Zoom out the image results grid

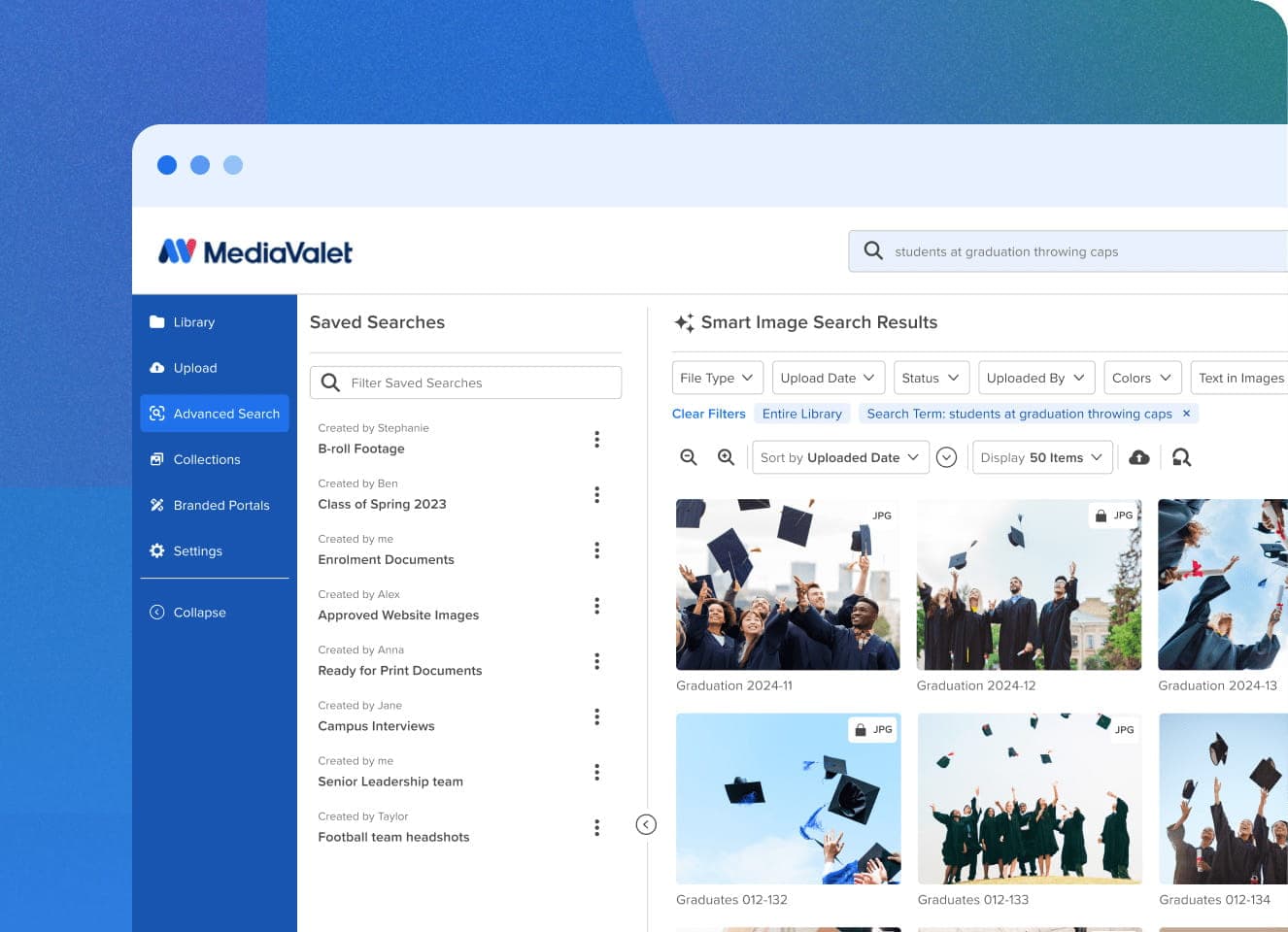coord(689,456)
